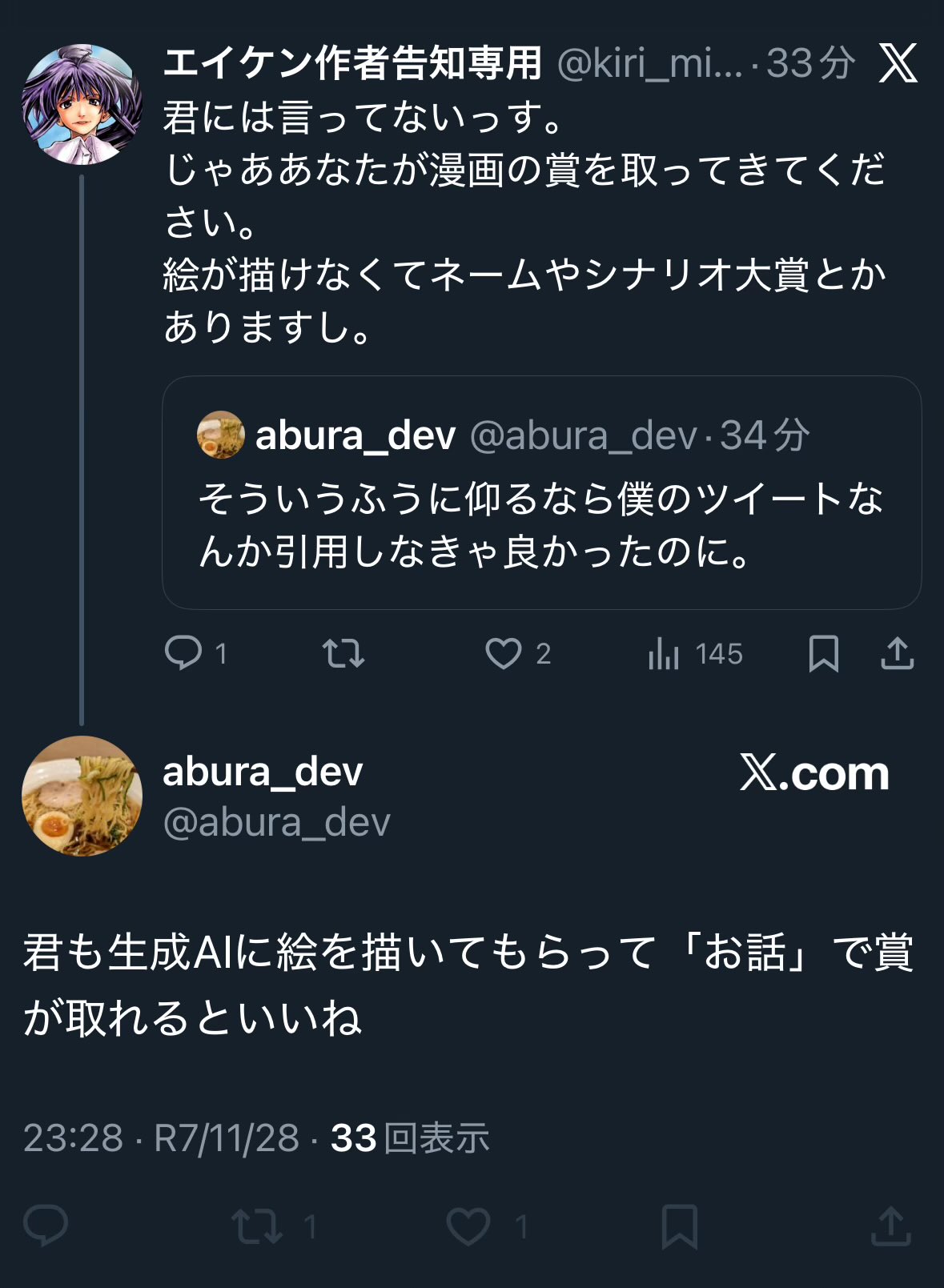Reply to abura_dev's main tweet
This screenshot has height=1288, width=944.
(x=46, y=1226)
